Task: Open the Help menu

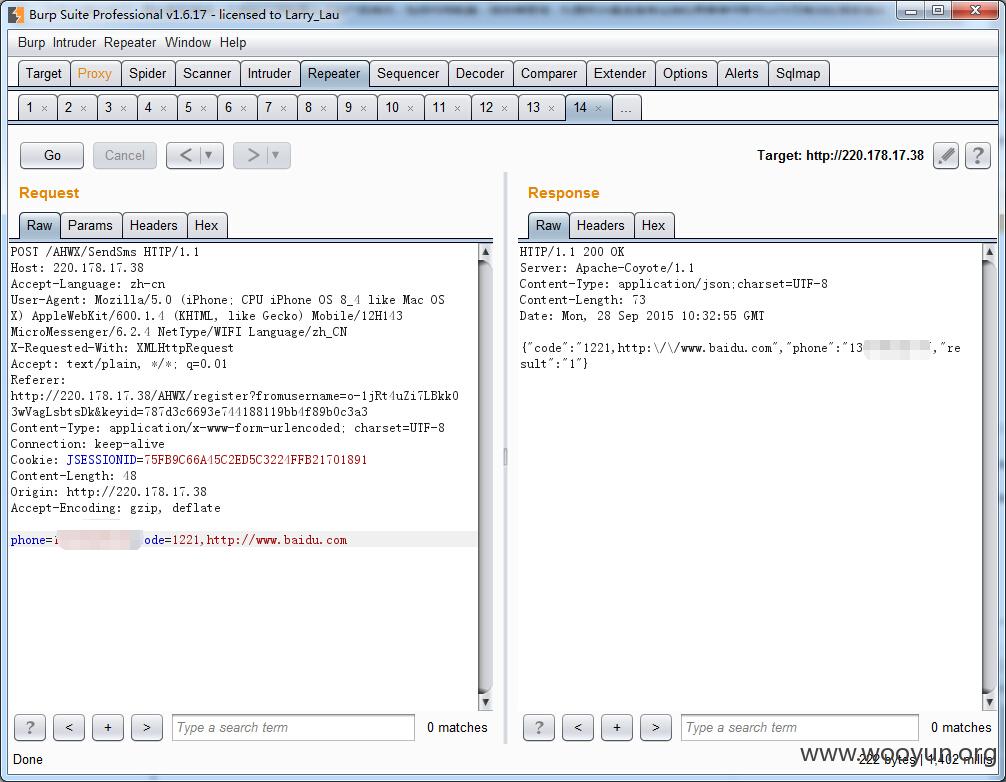Action: tap(233, 42)
